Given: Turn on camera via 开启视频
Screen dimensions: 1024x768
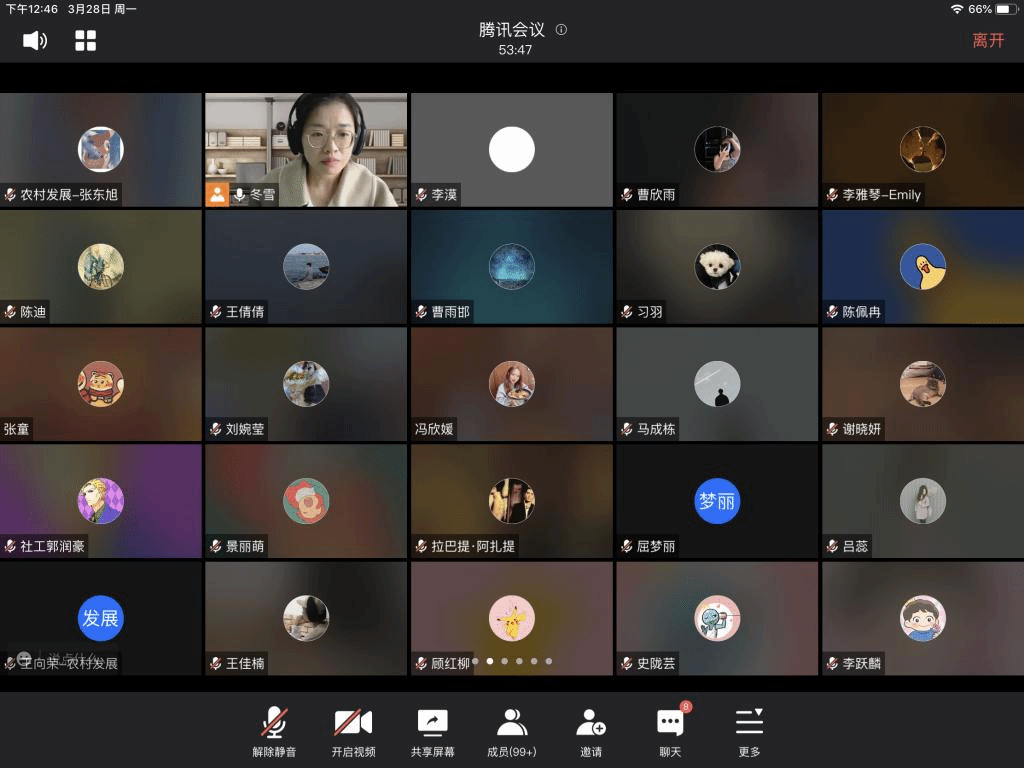Looking at the screenshot, I should 353,731.
